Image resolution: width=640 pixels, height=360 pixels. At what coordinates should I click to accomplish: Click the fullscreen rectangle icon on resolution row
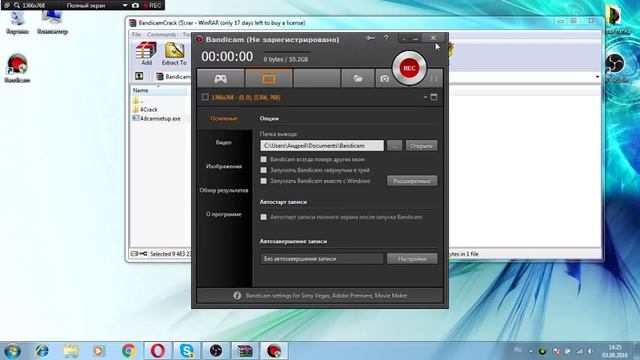point(434,97)
